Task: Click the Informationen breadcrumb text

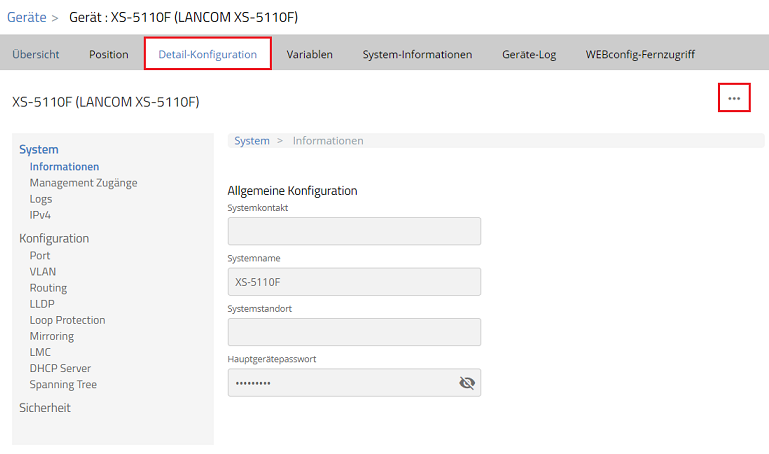Action: (x=328, y=141)
